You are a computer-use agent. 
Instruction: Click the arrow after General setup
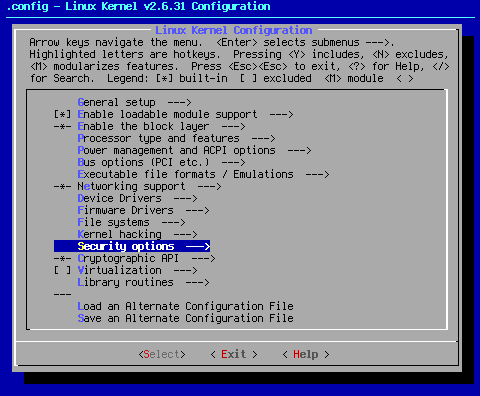coord(179,102)
